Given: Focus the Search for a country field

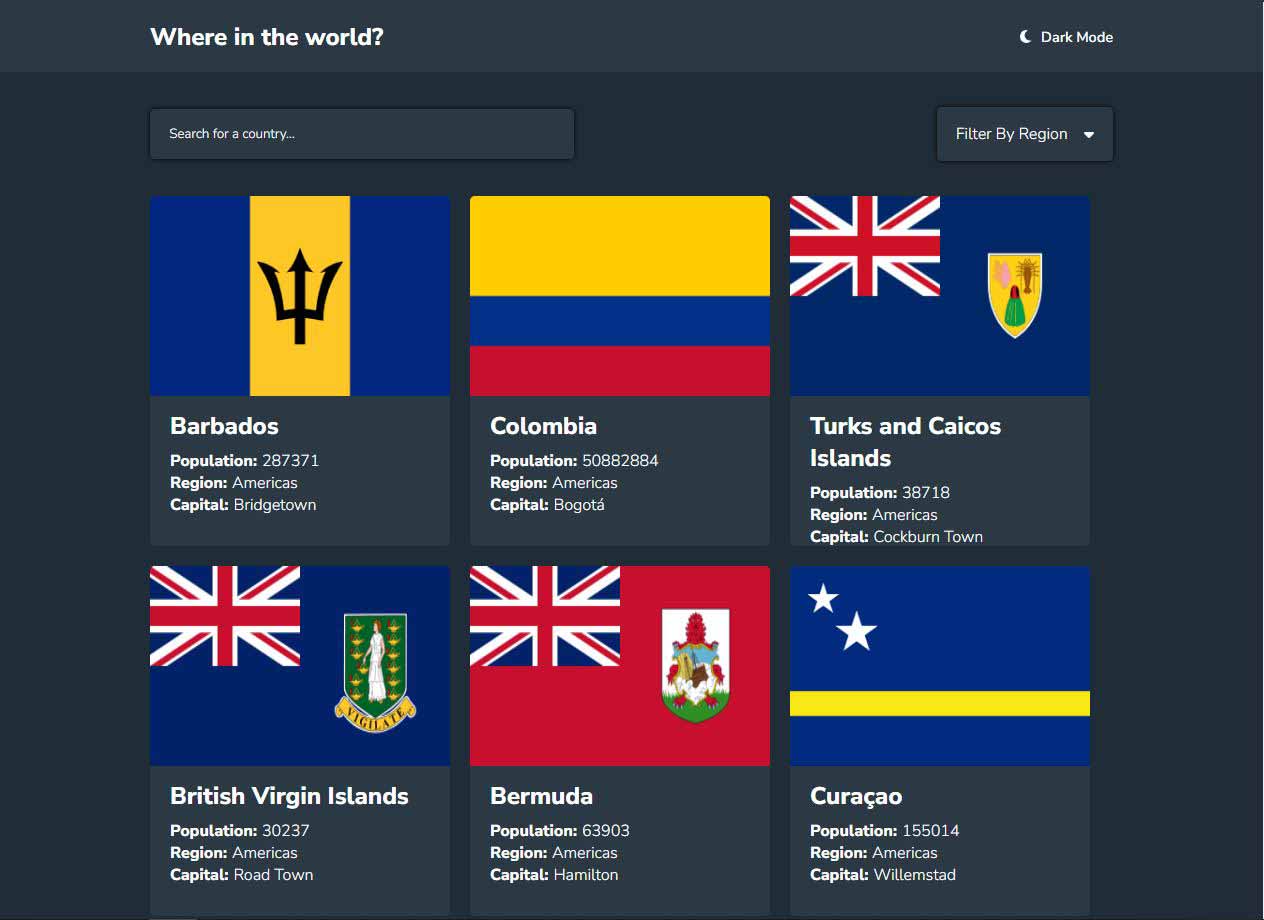Looking at the screenshot, I should click(x=362, y=134).
